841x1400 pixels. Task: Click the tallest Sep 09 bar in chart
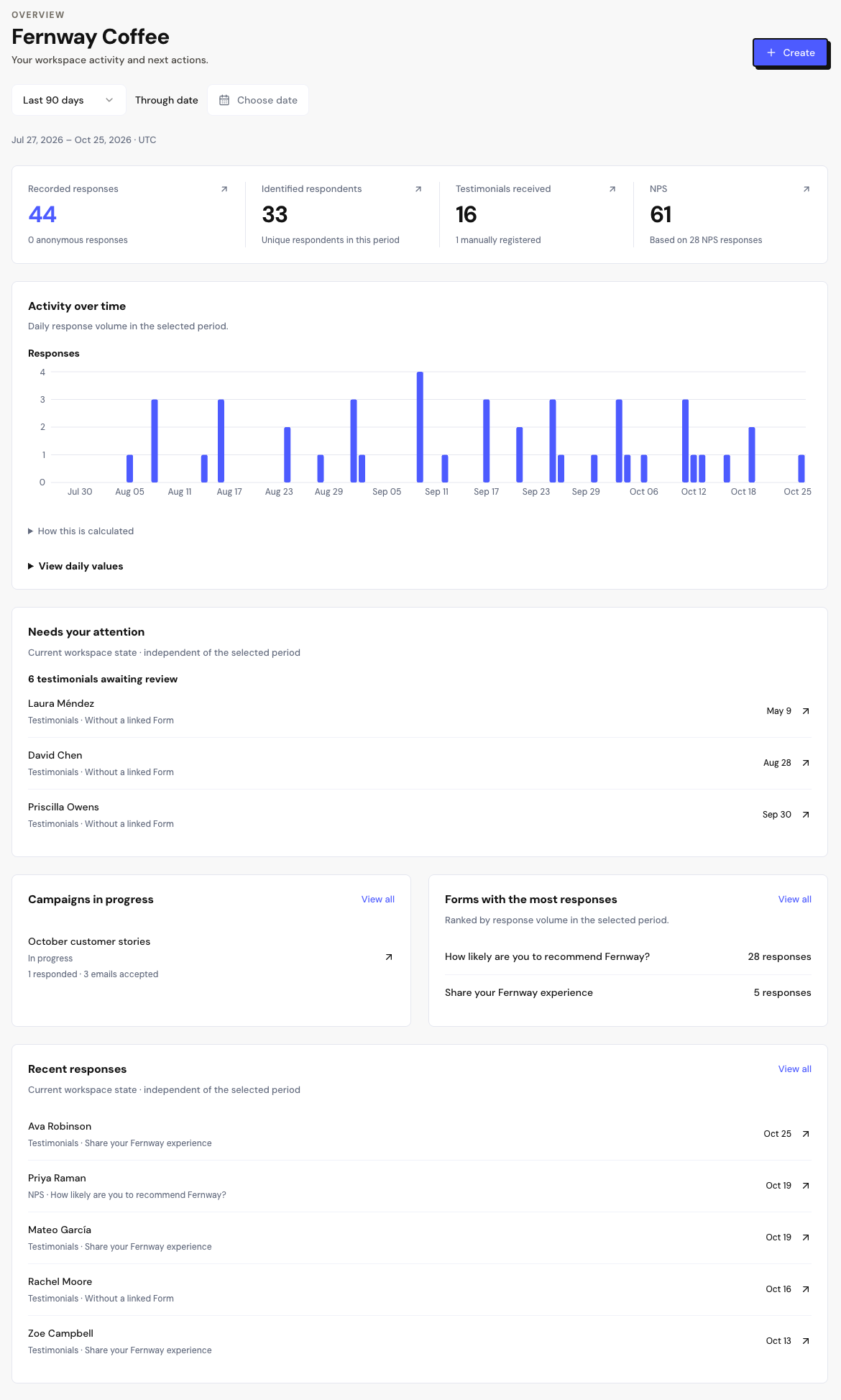(x=420, y=427)
